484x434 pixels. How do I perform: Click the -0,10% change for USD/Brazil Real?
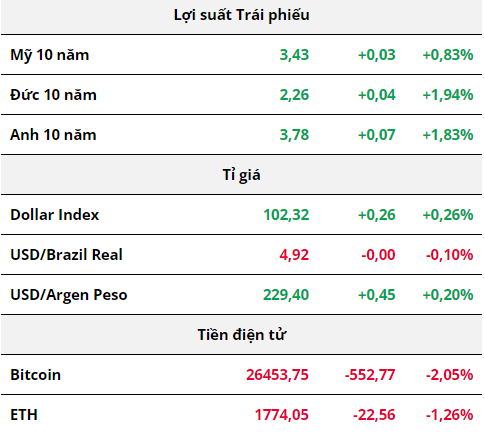[449, 255]
